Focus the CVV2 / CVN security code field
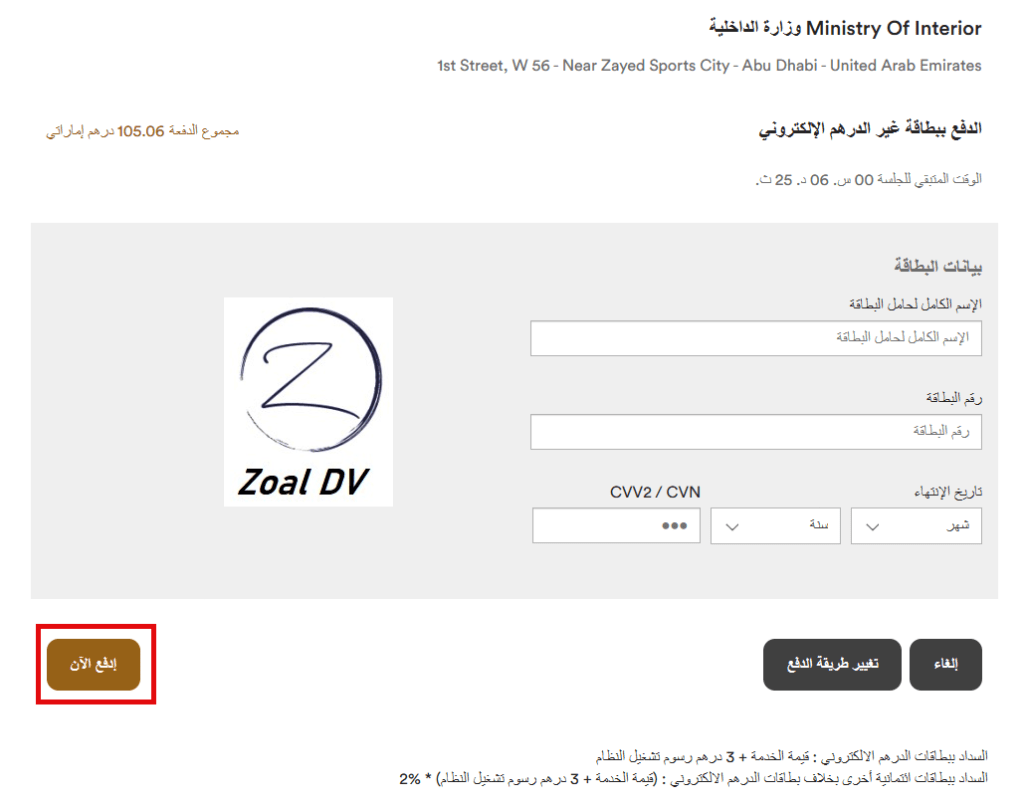This screenshot has height=804, width=1024. [616, 526]
